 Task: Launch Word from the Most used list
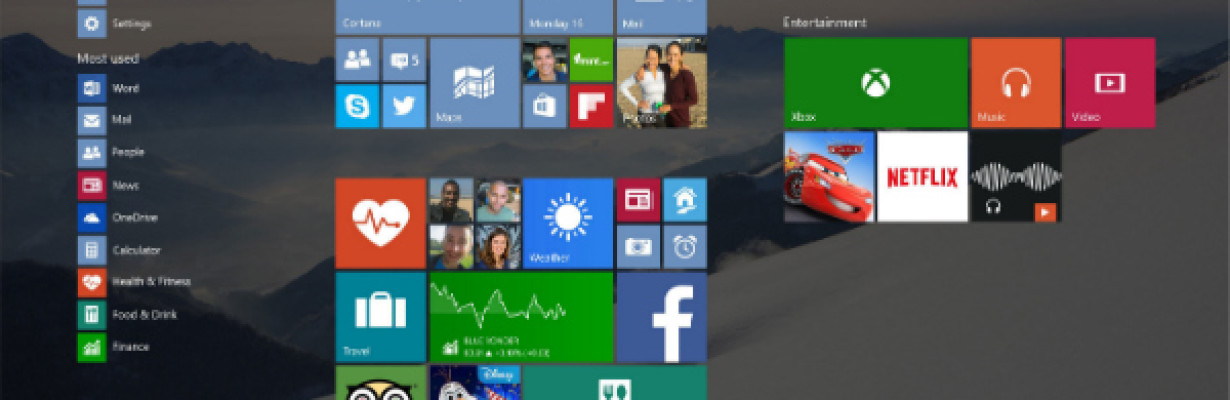pos(108,88)
